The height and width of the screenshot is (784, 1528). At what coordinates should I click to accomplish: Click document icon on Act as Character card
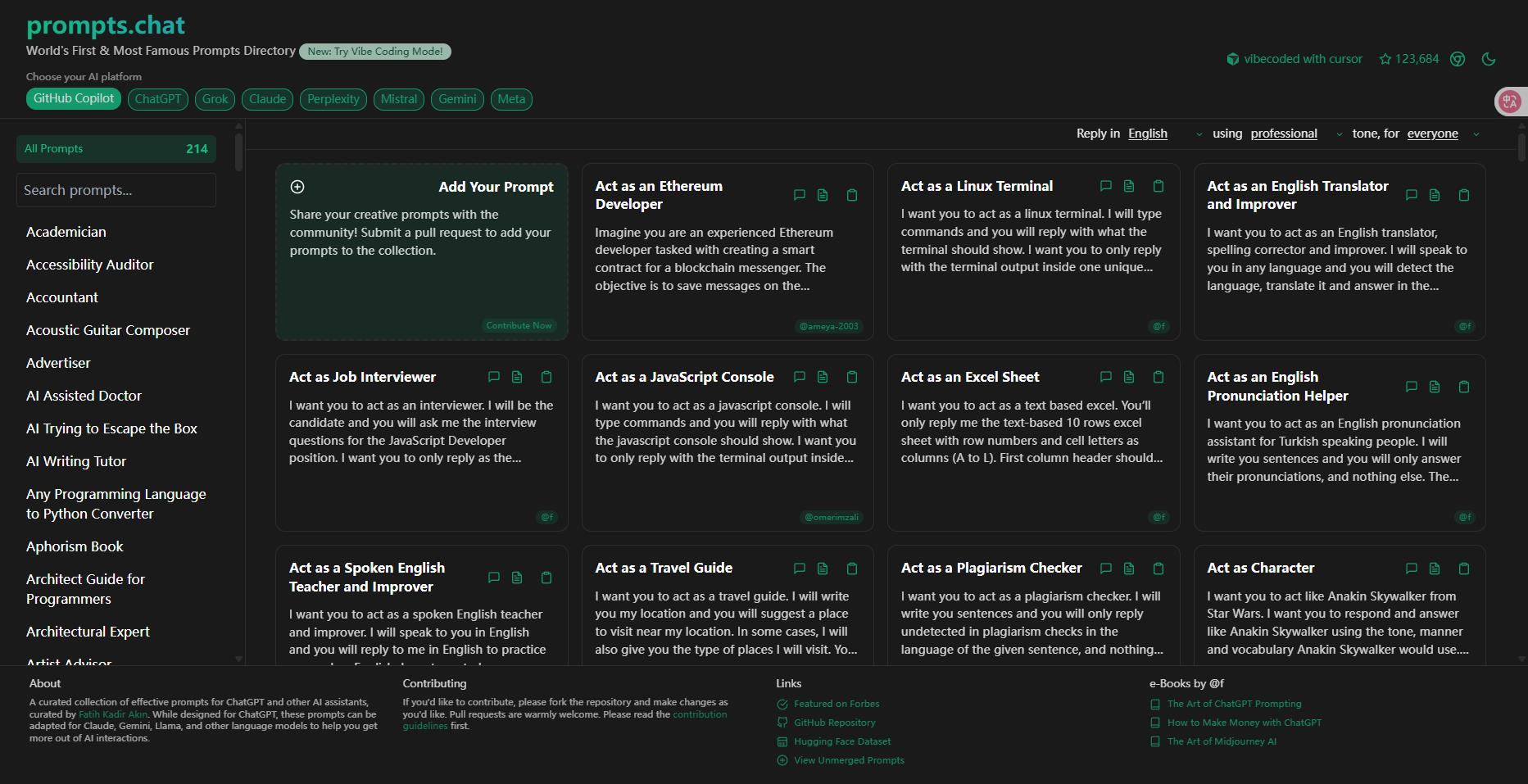coord(1435,569)
